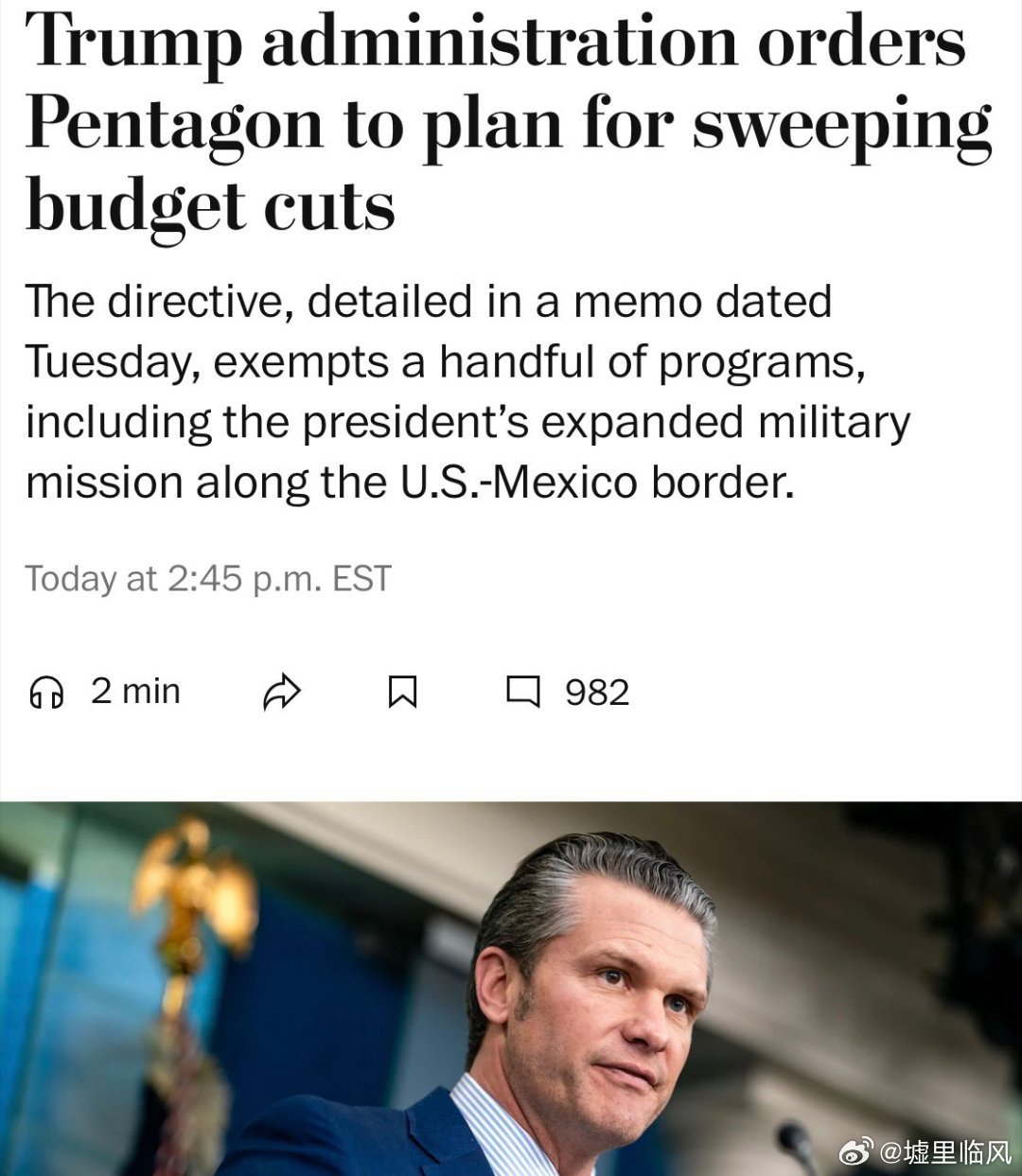Click the share arrow icon
The height and width of the screenshot is (1176, 1022).
click(281, 693)
